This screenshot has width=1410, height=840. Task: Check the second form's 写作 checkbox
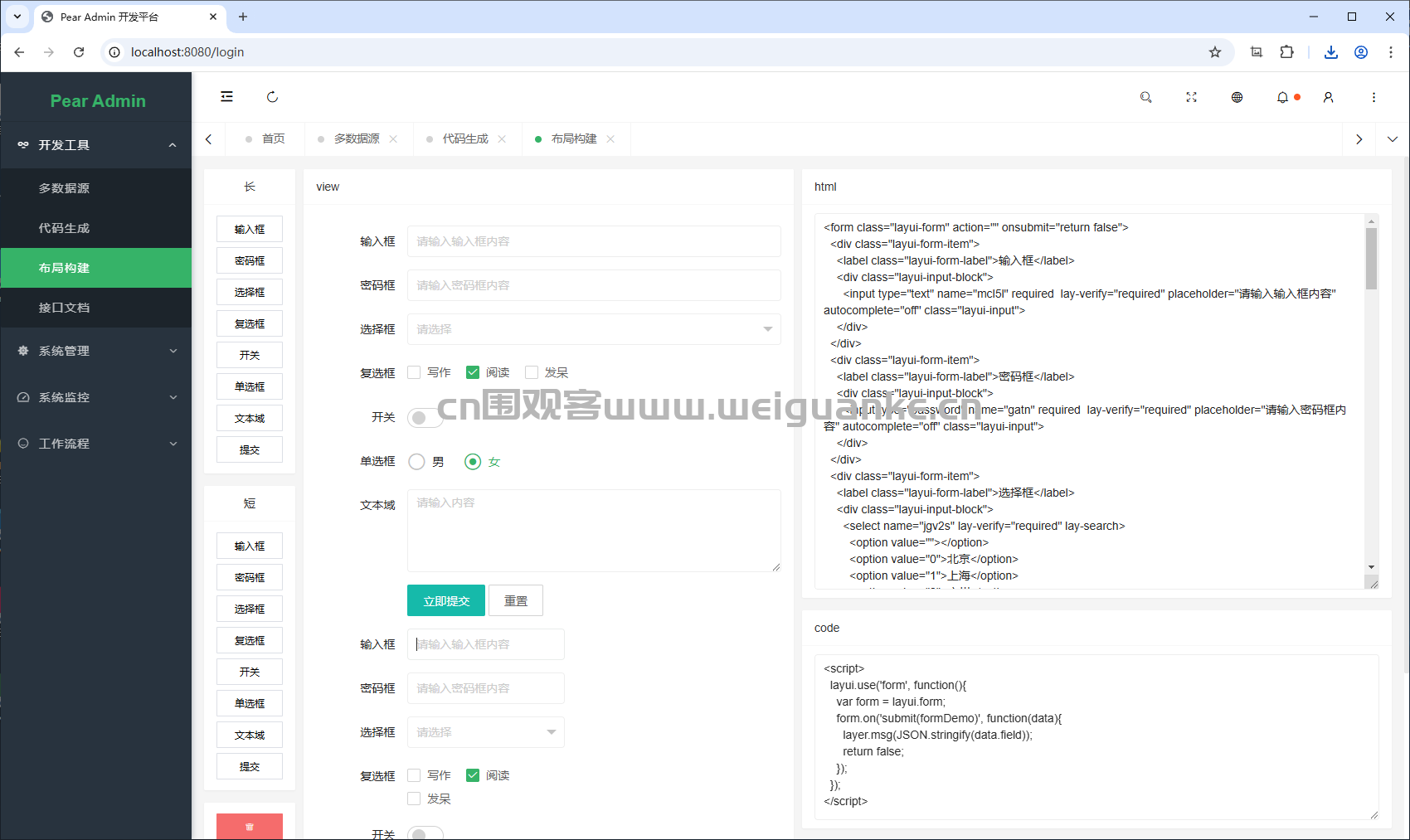pyautogui.click(x=414, y=775)
